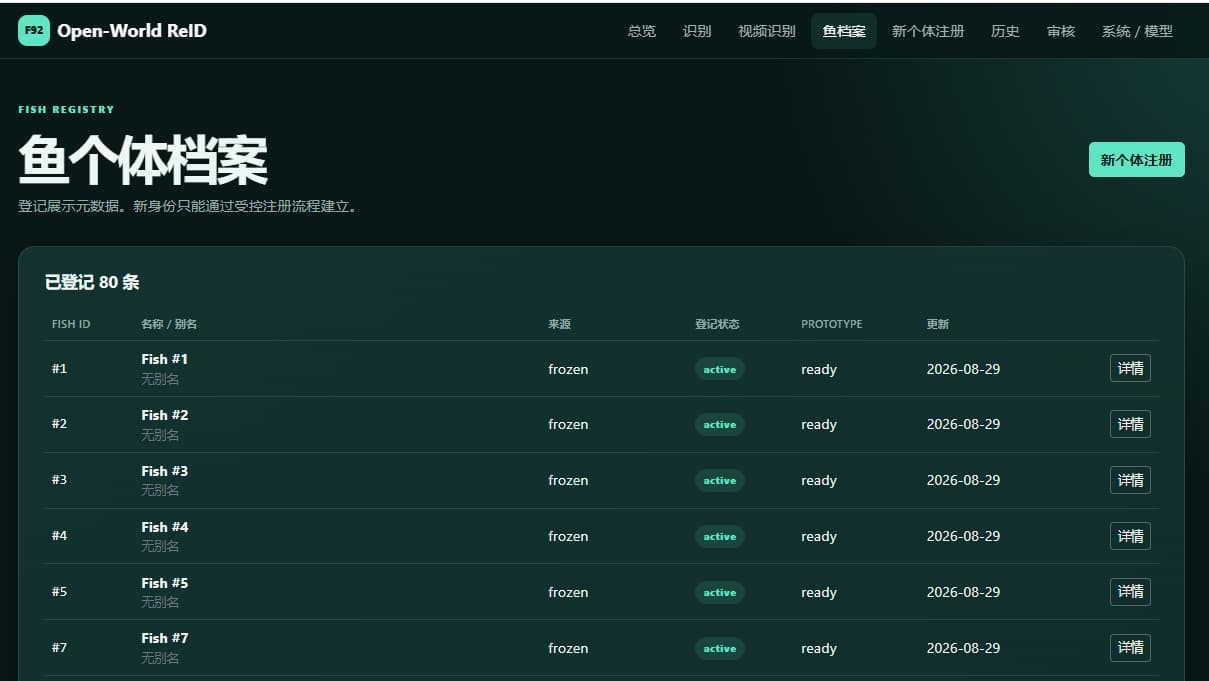Click the green 新个体注册 button
1209x681 pixels.
coord(1137,160)
